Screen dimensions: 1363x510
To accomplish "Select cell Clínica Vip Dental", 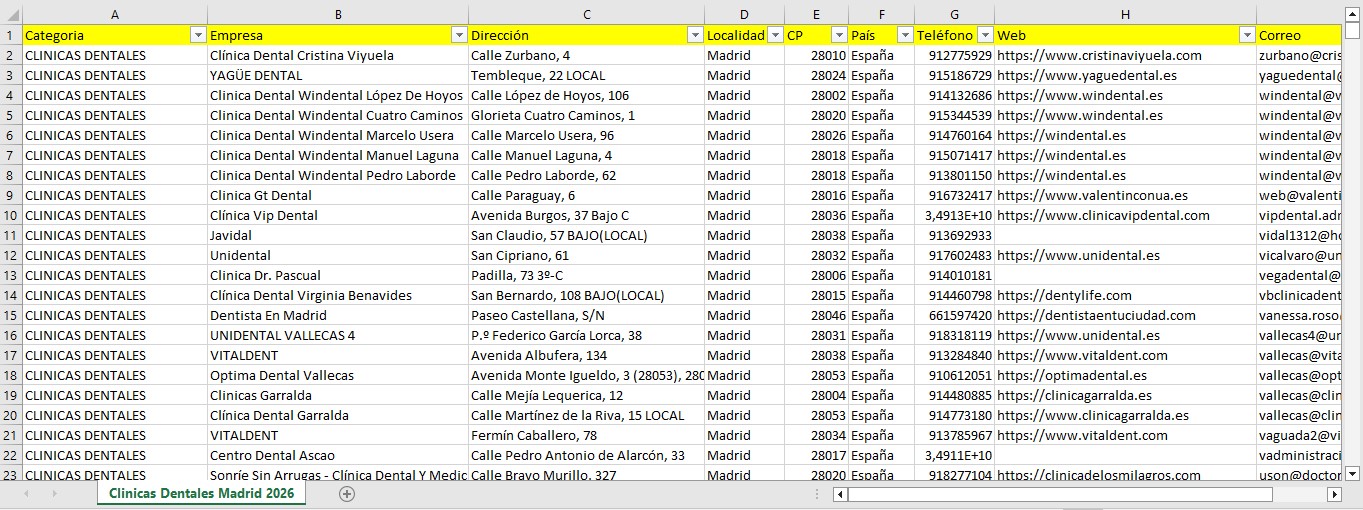I will [x=338, y=215].
